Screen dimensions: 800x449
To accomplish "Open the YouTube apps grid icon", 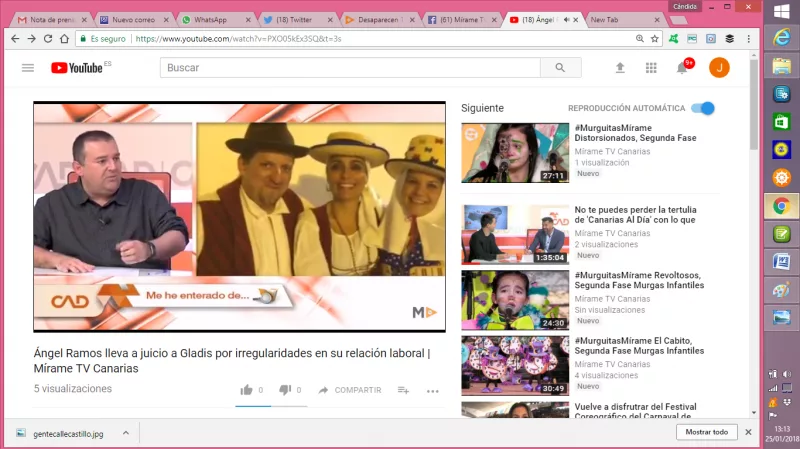I will [x=651, y=68].
